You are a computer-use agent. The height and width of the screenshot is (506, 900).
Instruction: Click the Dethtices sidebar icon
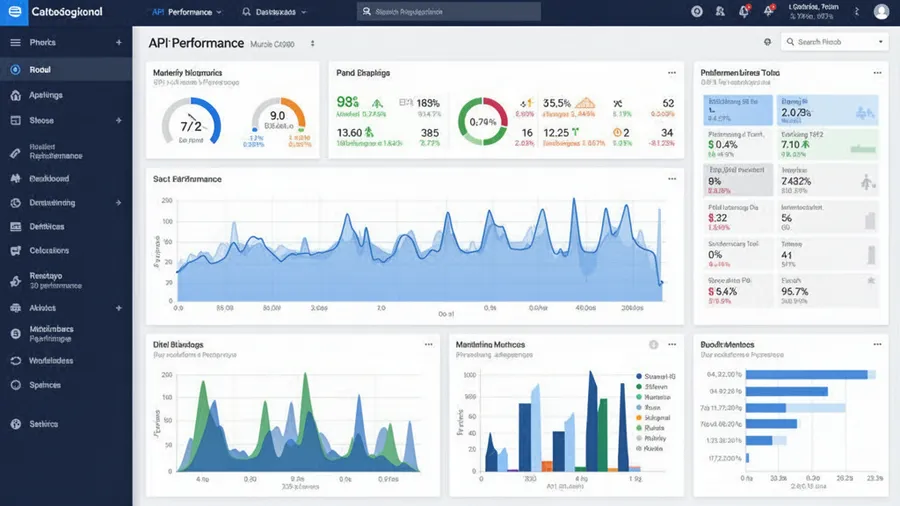(x=15, y=227)
